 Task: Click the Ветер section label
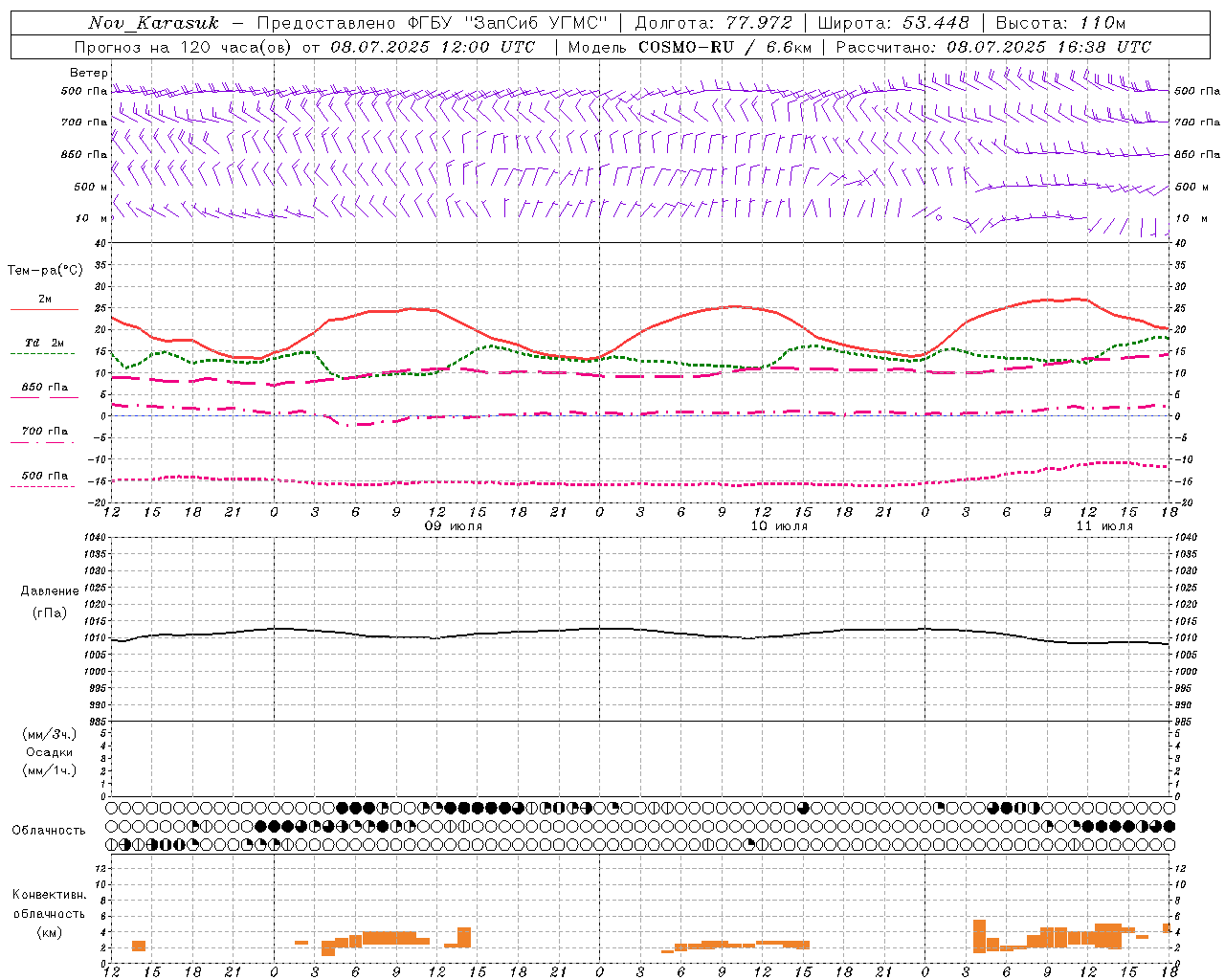tap(89, 73)
